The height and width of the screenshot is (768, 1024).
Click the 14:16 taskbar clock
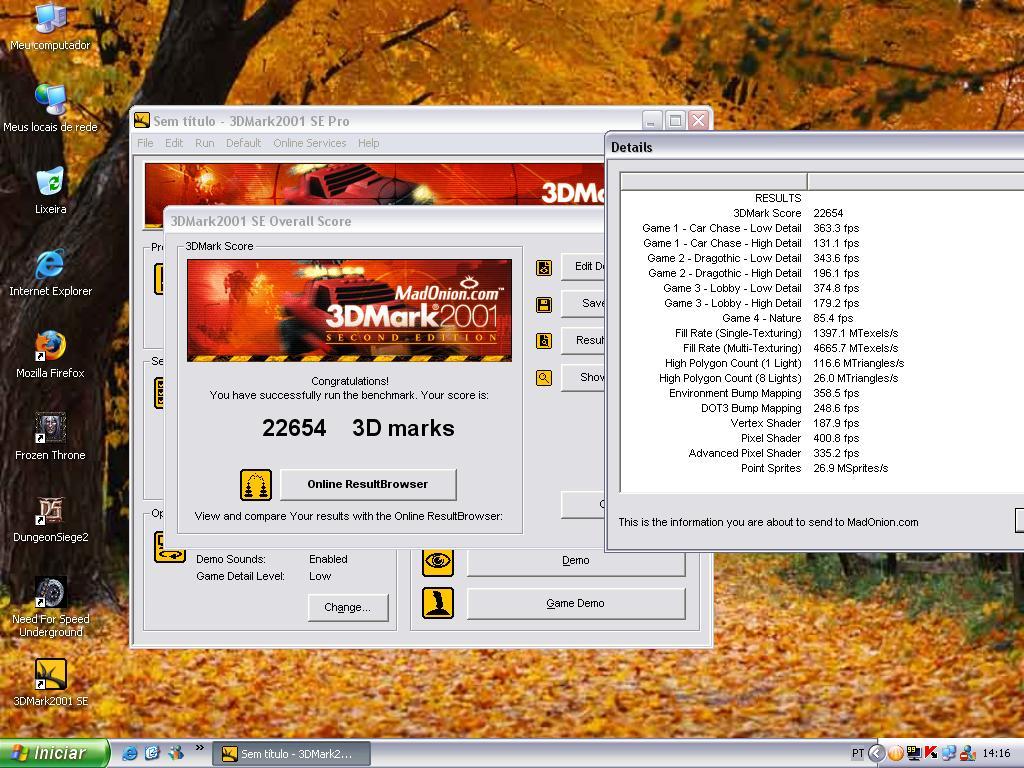coord(996,754)
